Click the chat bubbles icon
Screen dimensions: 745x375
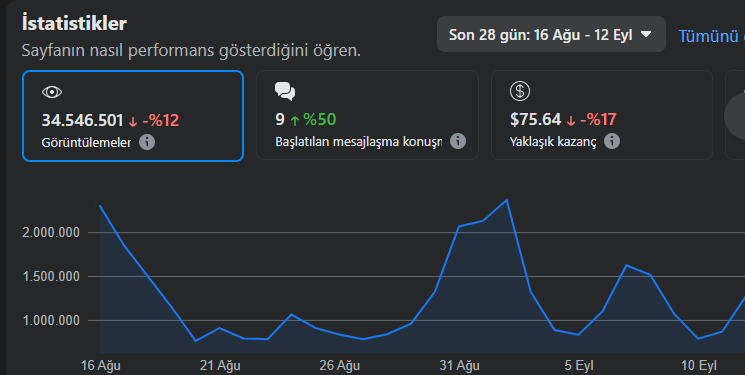click(x=285, y=91)
